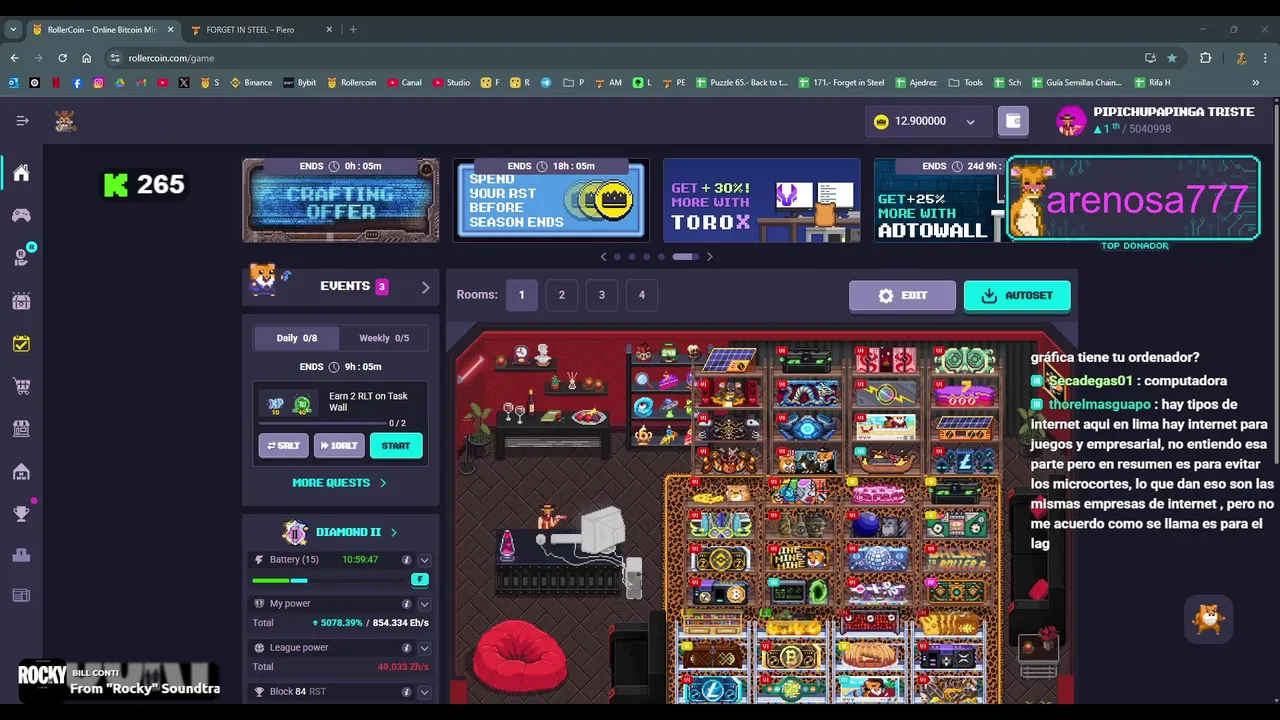Viewport: 1280px width, 720px height.
Task: Open the Telegram bookmark icon
Action: tap(546, 83)
